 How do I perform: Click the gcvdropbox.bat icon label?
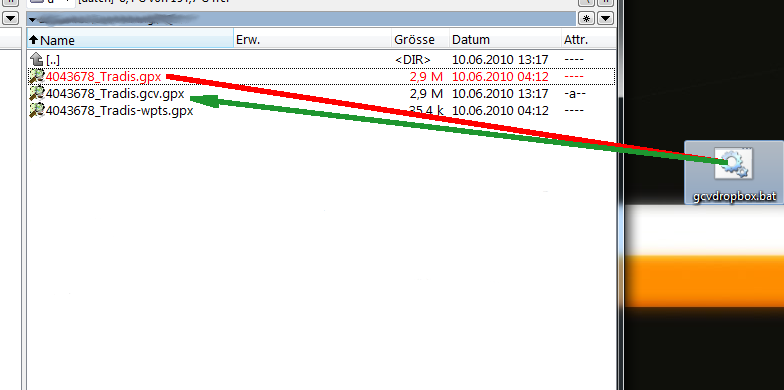[734, 196]
